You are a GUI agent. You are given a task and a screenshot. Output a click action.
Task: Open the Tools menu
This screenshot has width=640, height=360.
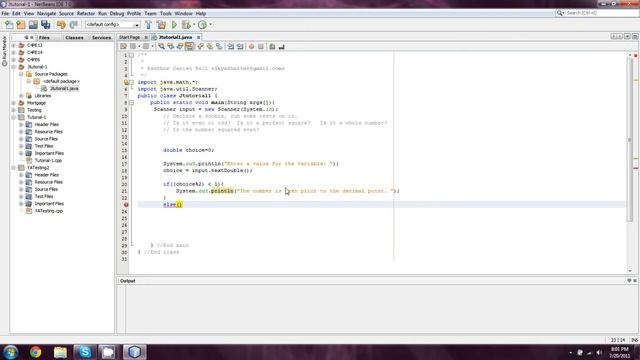[x=166, y=13]
